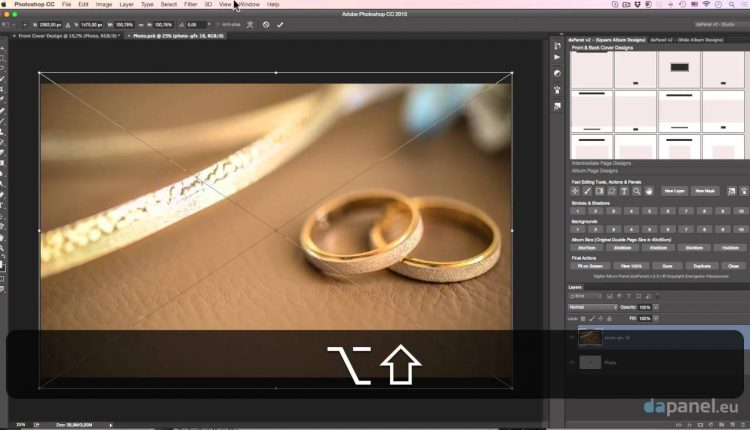The image size is (750, 430).
Task: Commit the transform with the checkmark
Action: 280,24
